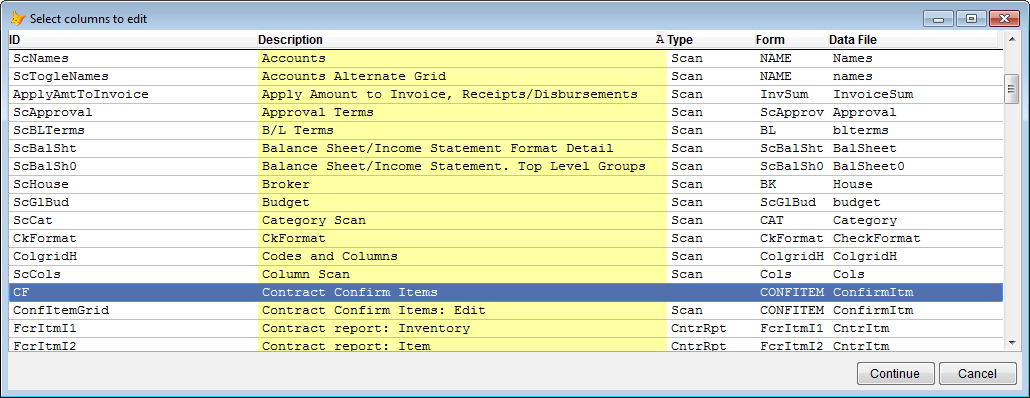This screenshot has width=1030, height=398.
Task: Maximize the Select columns to edit window
Action: coord(972,19)
